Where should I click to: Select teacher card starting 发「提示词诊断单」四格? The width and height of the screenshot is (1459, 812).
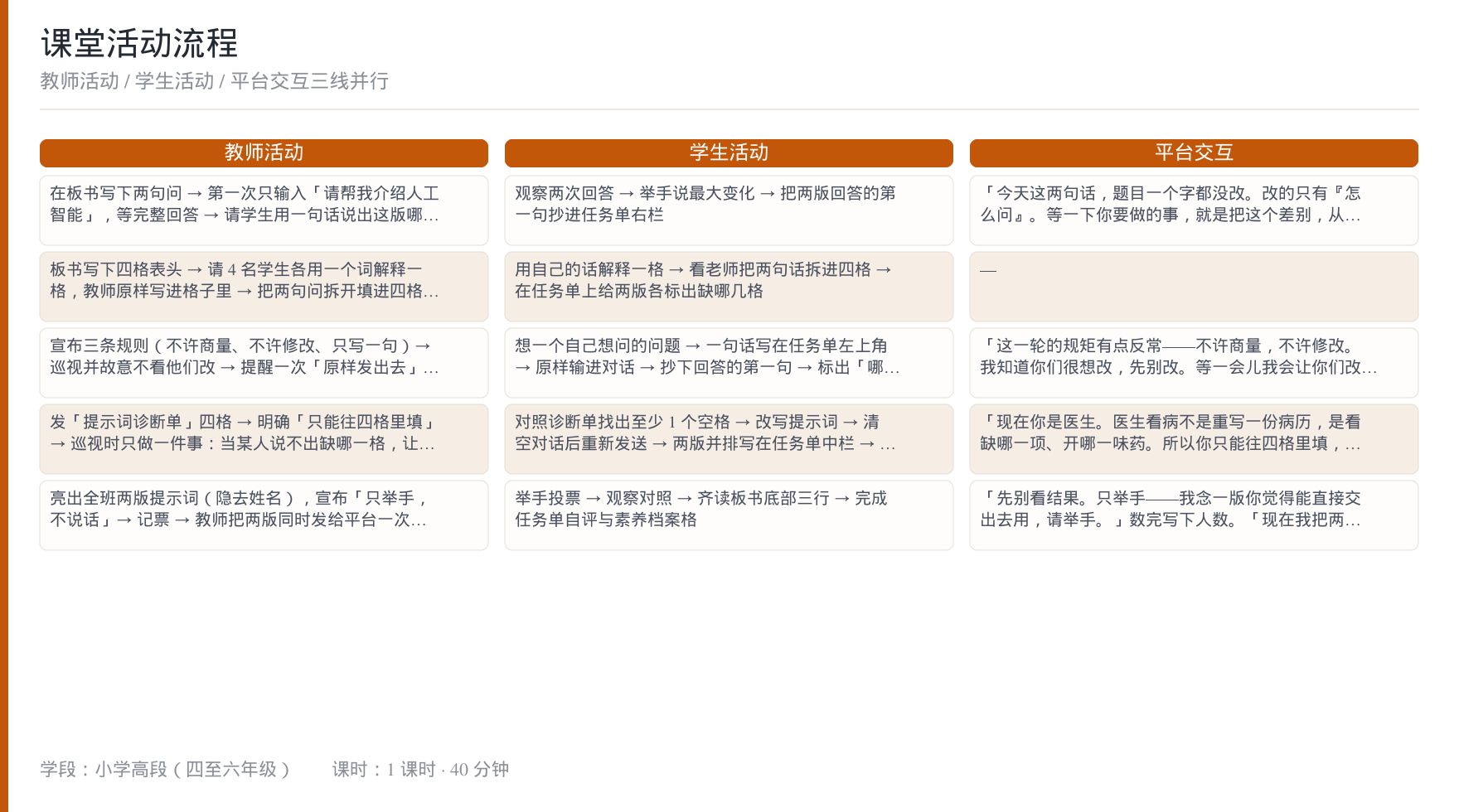point(264,439)
